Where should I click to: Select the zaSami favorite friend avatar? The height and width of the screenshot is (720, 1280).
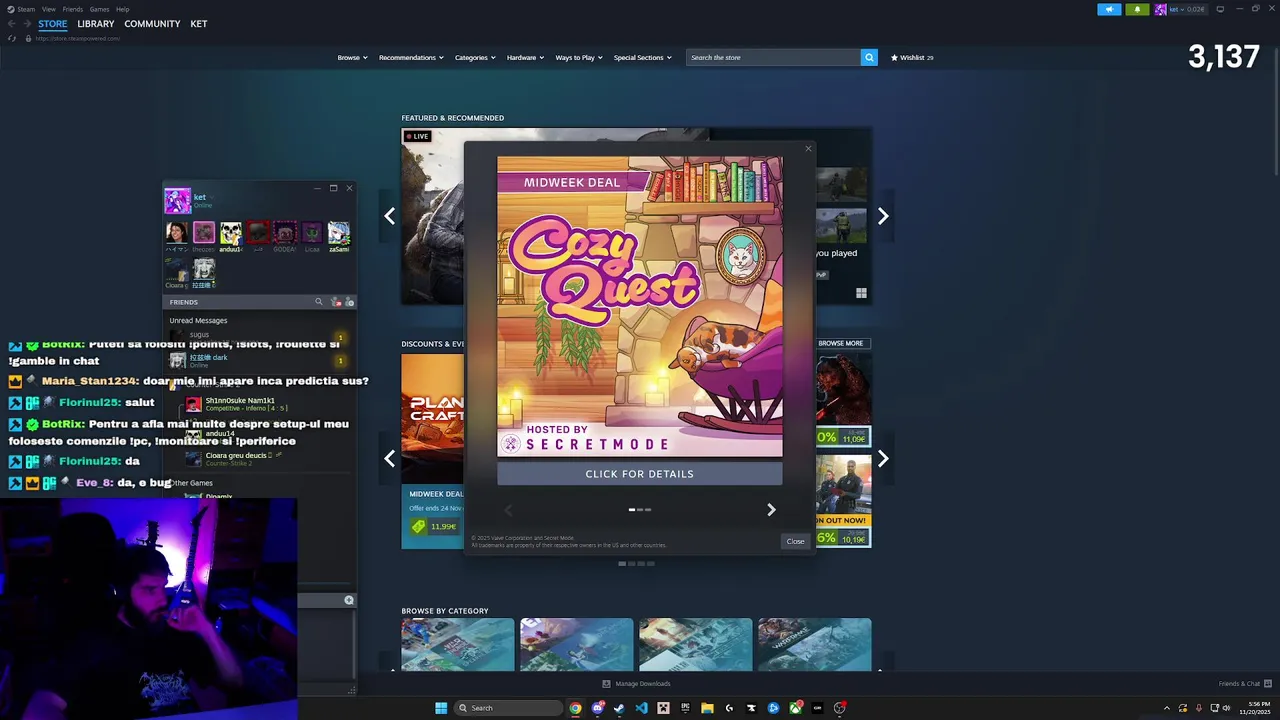[x=339, y=233]
